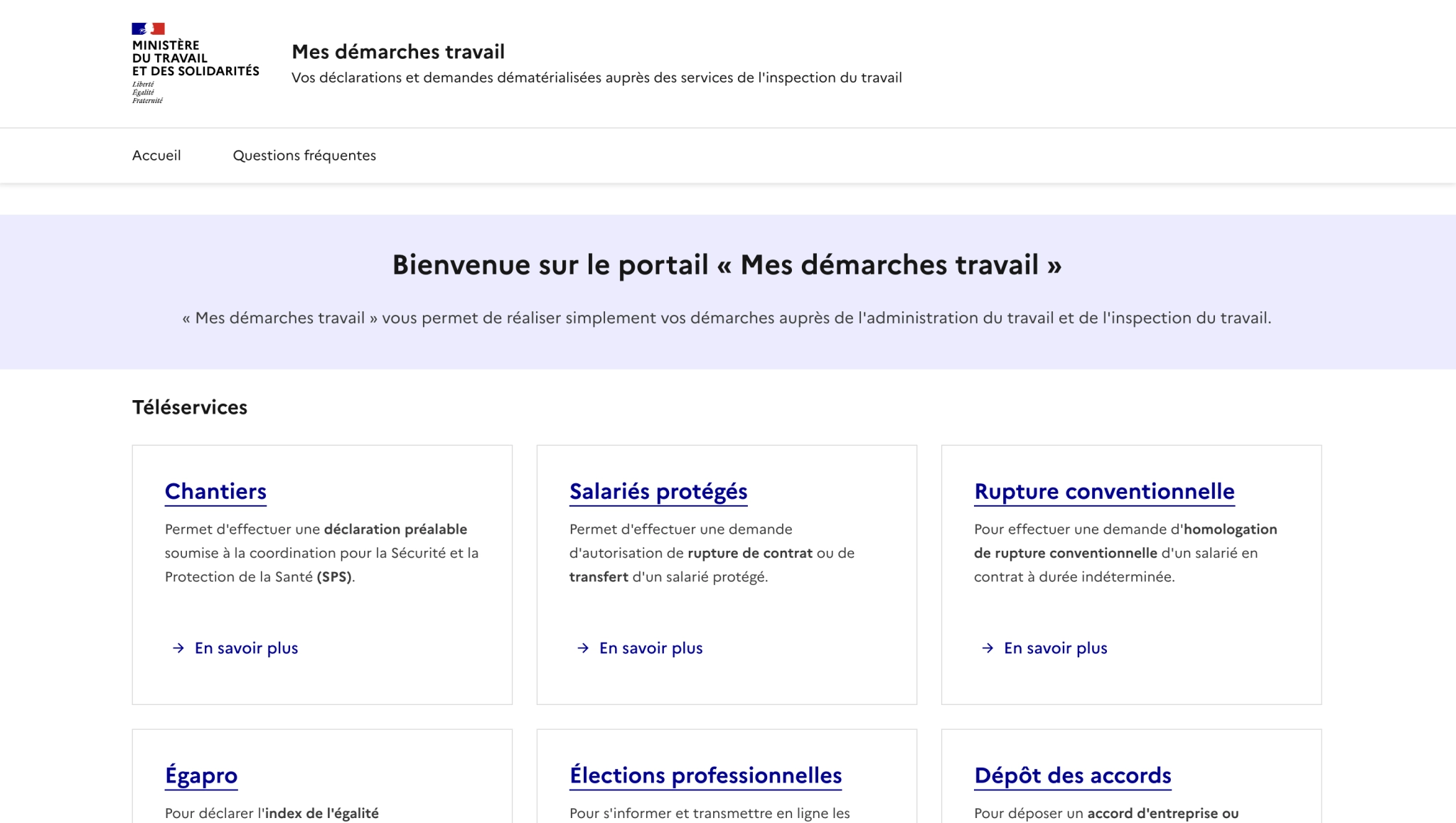Click the Mes démarches travail site title

point(398,52)
